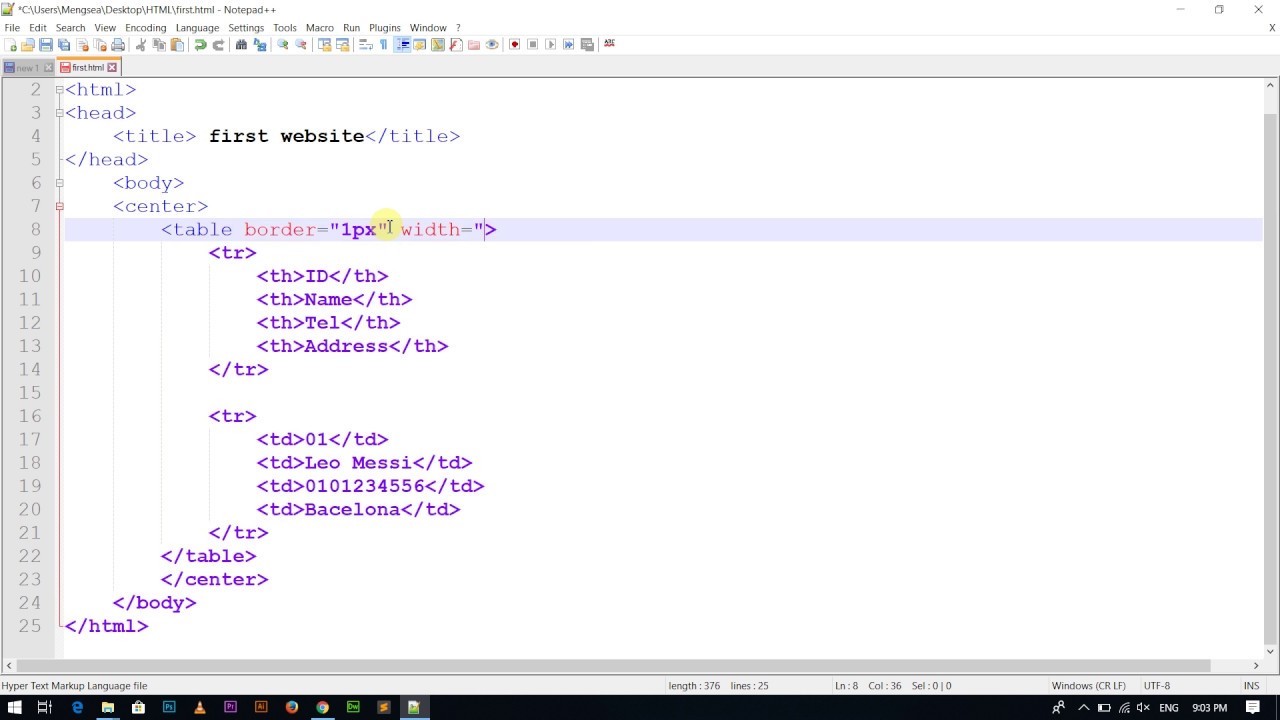Viewport: 1280px width, 720px height.
Task: Collapse the head fold marker line 3
Action: [59, 113]
